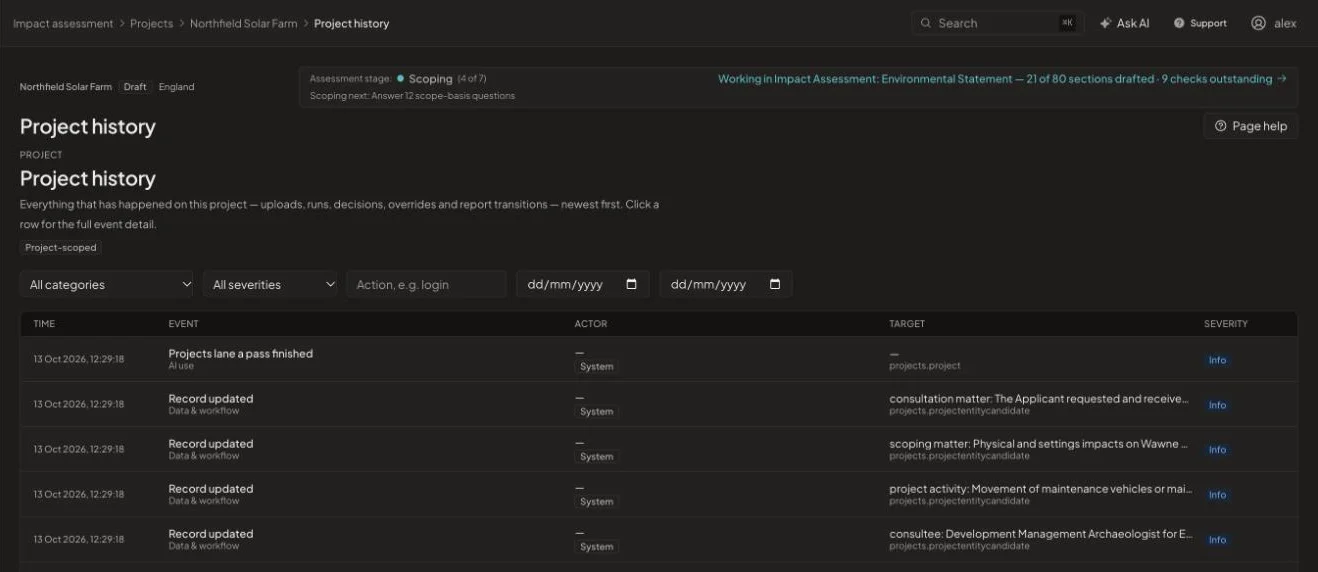Open Northfield Solar Farm breadcrumb

243,23
